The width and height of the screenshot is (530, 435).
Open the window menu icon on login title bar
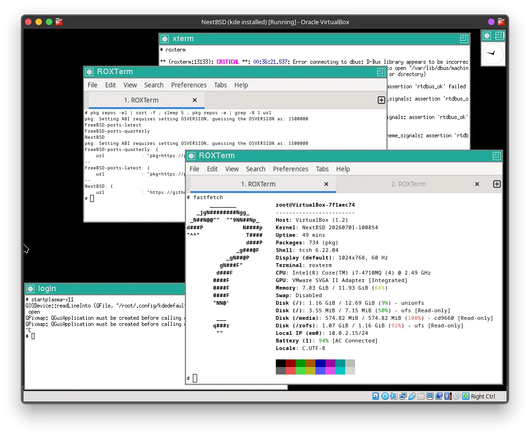pyautogui.click(x=30, y=289)
